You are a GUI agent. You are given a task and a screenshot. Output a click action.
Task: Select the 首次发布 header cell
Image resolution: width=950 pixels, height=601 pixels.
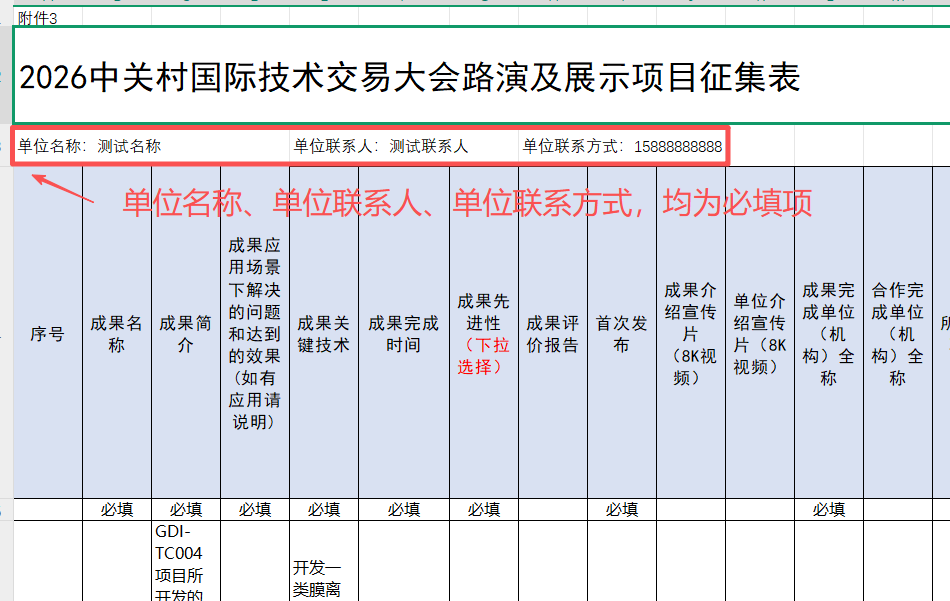[x=622, y=334]
